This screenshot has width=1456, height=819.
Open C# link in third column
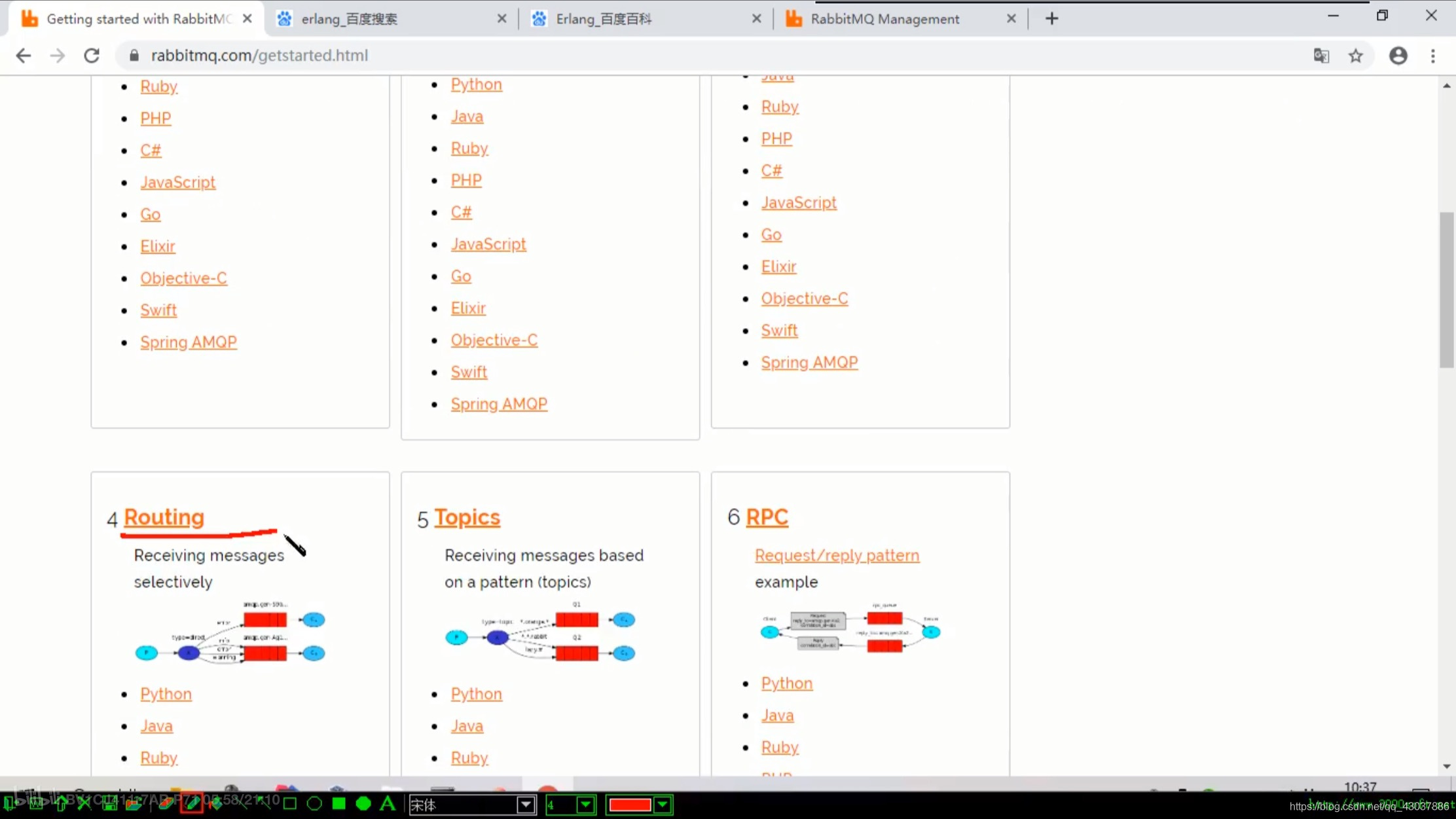[x=771, y=171]
